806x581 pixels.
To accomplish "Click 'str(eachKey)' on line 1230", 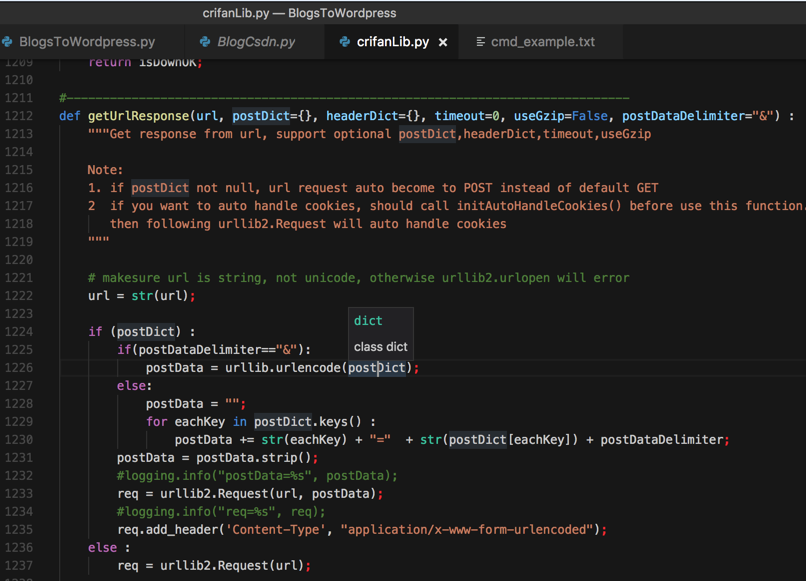I will pyautogui.click(x=304, y=440).
